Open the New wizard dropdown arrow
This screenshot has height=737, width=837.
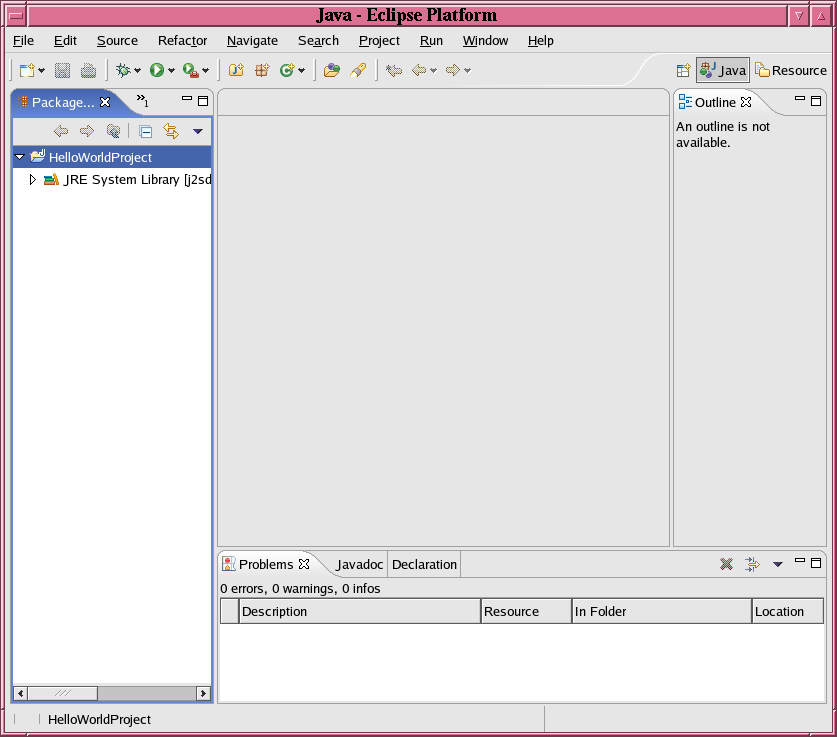pyautogui.click(x=42, y=71)
